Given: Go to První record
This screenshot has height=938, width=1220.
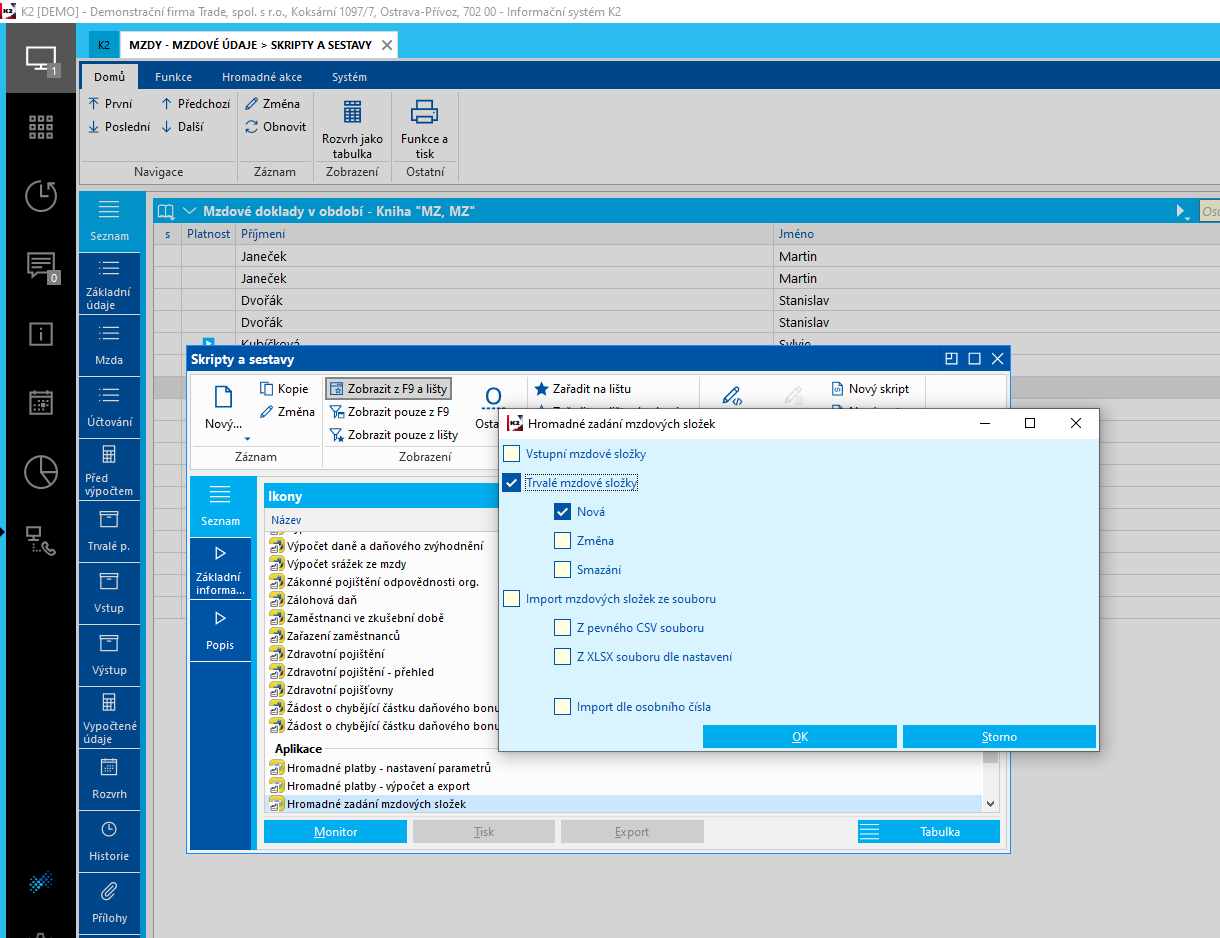Looking at the screenshot, I should [x=110, y=104].
